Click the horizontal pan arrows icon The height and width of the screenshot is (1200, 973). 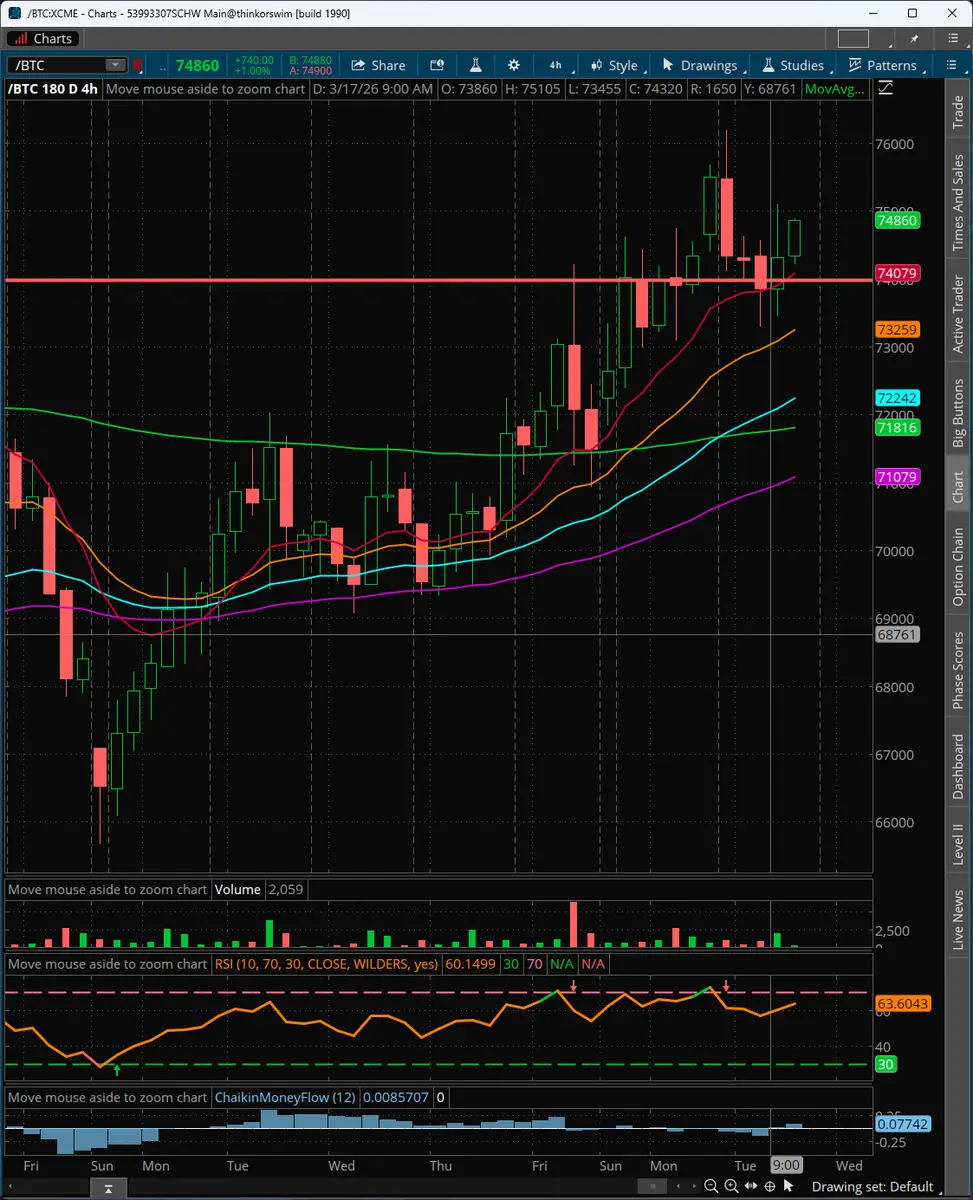coord(750,1186)
